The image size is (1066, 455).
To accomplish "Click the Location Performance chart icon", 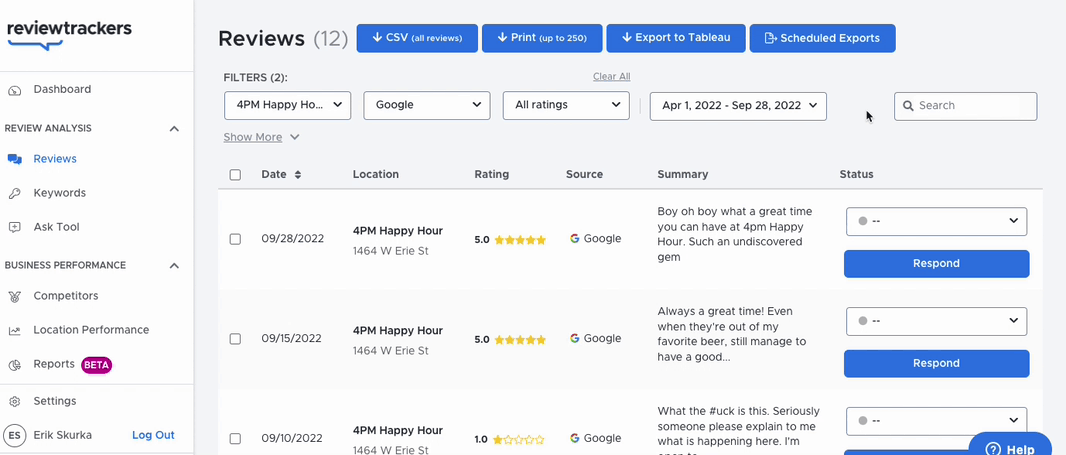I will point(14,331).
